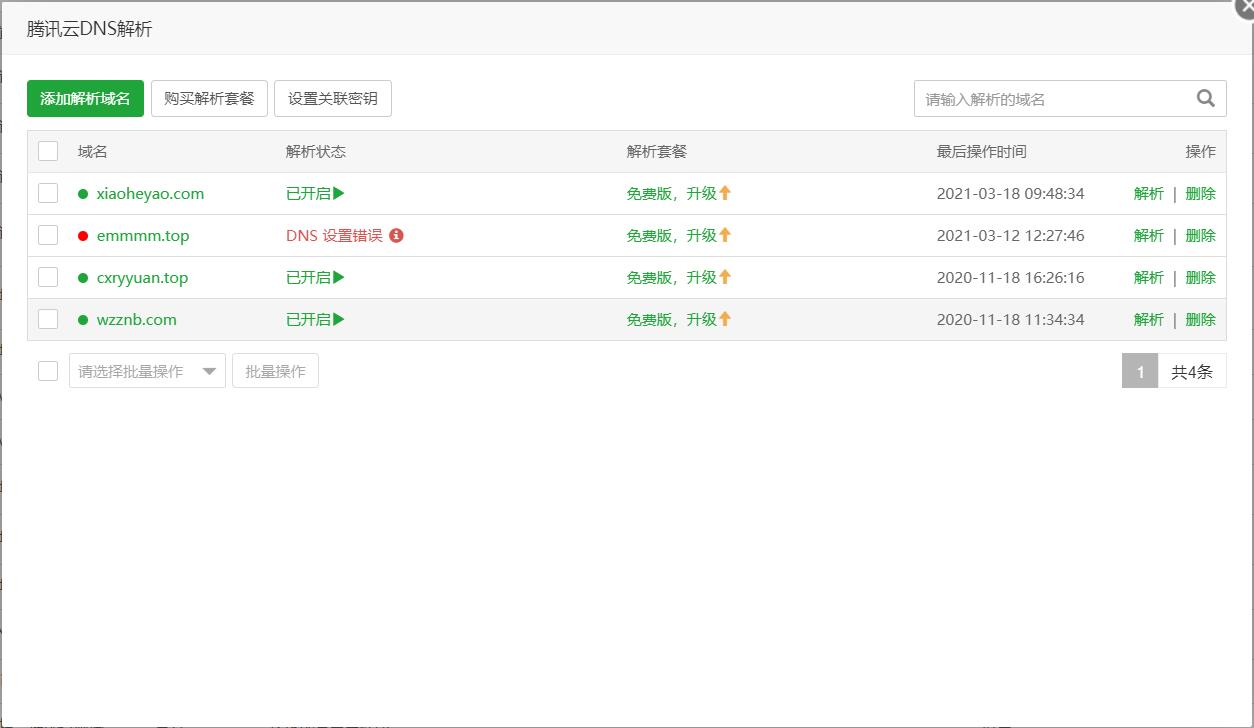Image resolution: width=1254 pixels, height=728 pixels.
Task: Click the play triangle beside xiaoheyao.com status
Action: click(x=339, y=193)
